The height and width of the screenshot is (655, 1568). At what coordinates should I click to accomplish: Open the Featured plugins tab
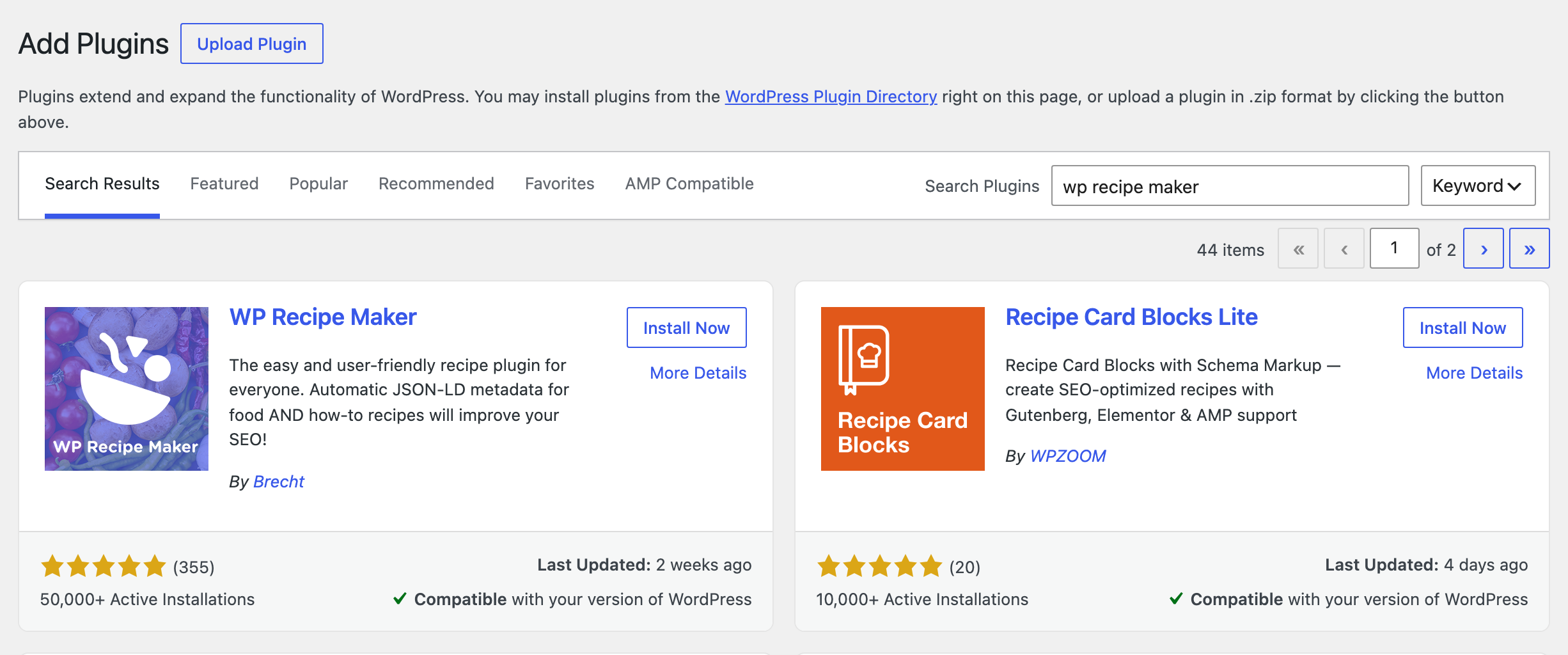click(x=224, y=184)
